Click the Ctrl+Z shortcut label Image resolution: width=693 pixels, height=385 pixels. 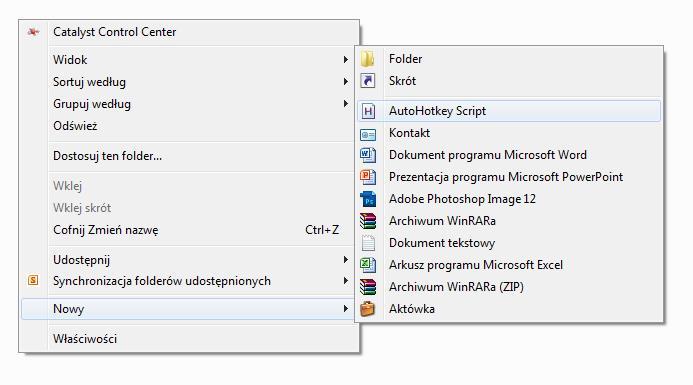tap(322, 230)
